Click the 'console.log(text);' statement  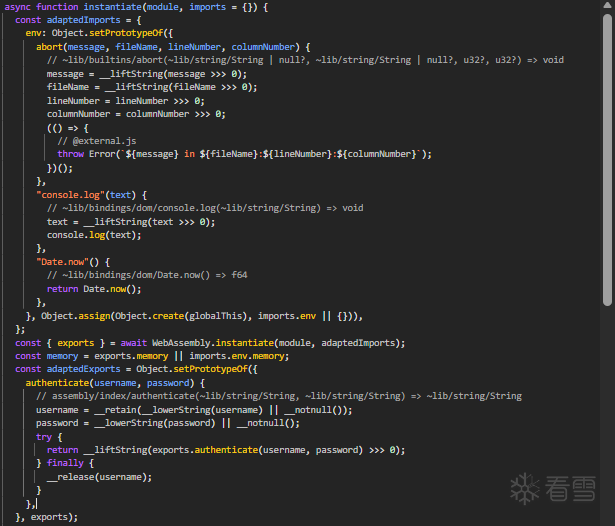94,235
